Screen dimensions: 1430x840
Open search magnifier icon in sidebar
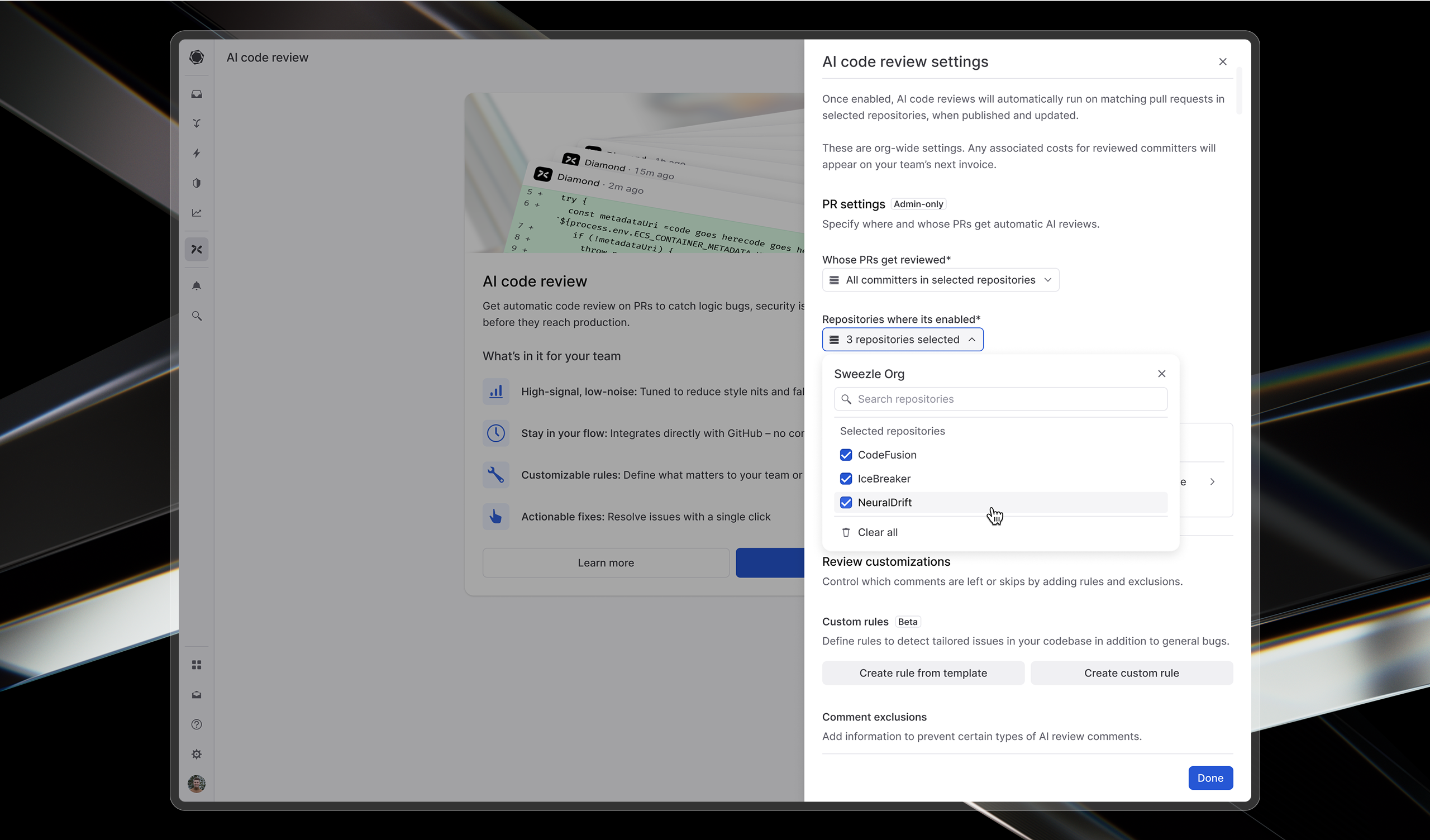pos(196,316)
